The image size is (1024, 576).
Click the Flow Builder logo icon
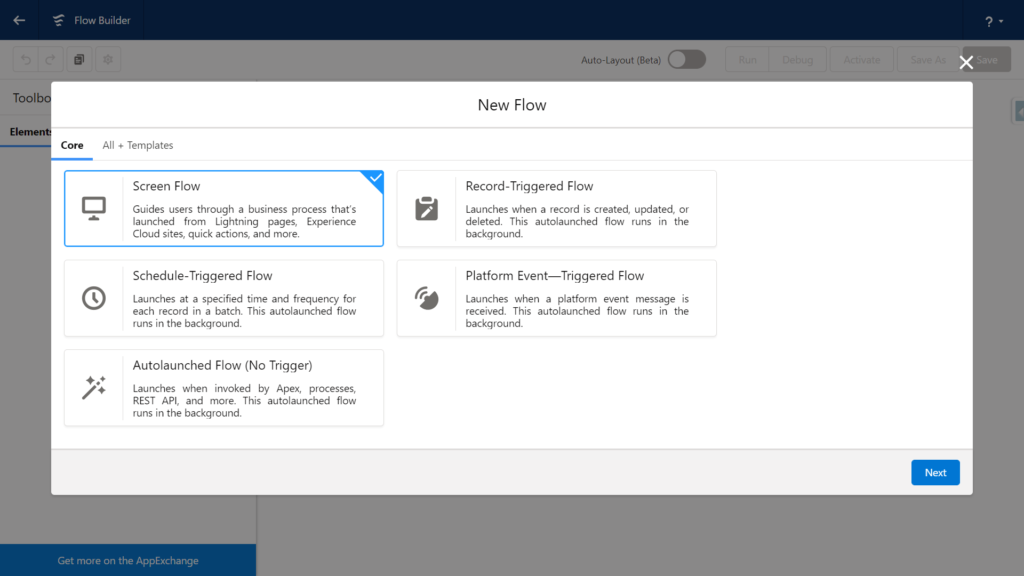[59, 20]
